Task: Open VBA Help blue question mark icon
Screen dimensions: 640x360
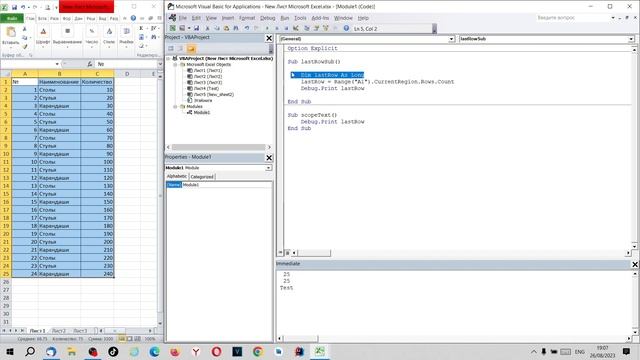Action: tap(346, 28)
